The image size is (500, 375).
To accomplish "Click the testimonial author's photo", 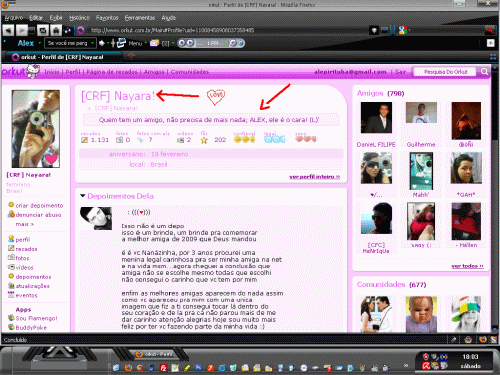I will [x=96, y=218].
